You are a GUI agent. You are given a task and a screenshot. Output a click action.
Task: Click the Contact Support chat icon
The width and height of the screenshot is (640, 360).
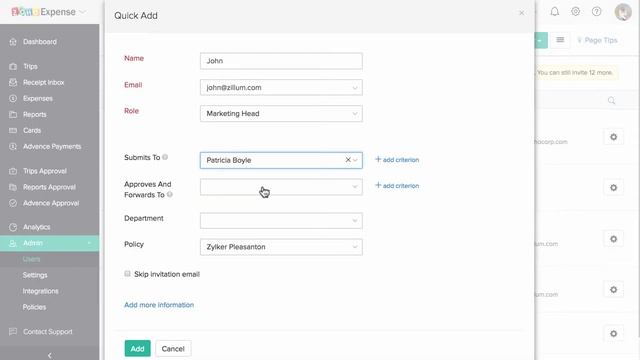[x=13, y=331]
